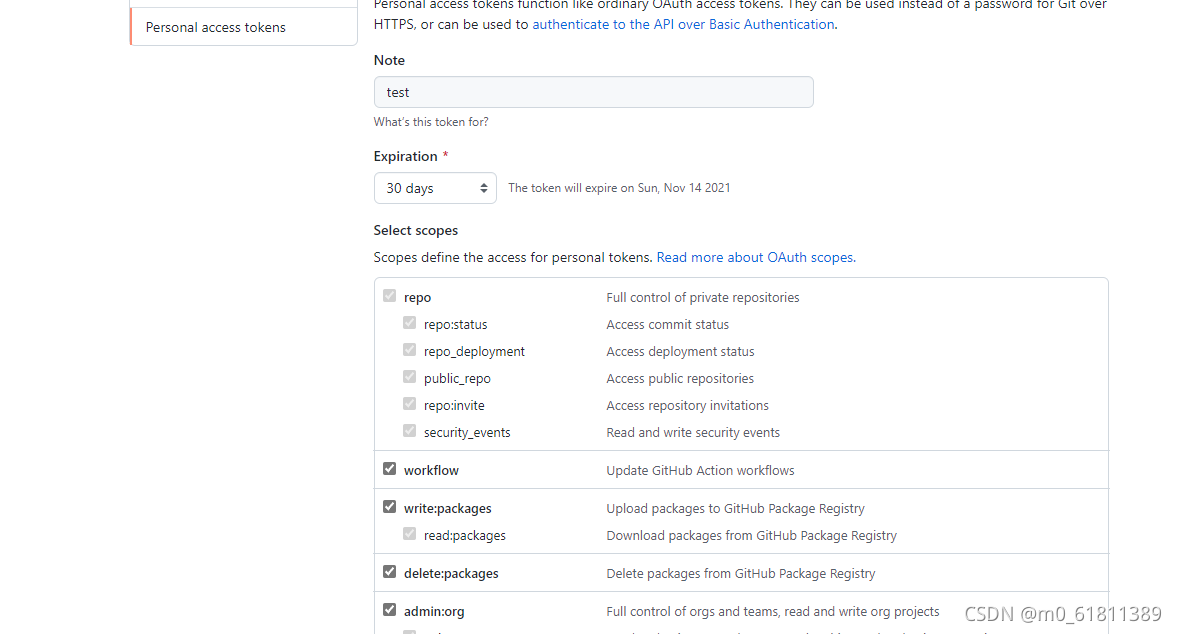Click the 'Access public repositories' description
Image resolution: width=1177 pixels, height=634 pixels.
coord(680,379)
